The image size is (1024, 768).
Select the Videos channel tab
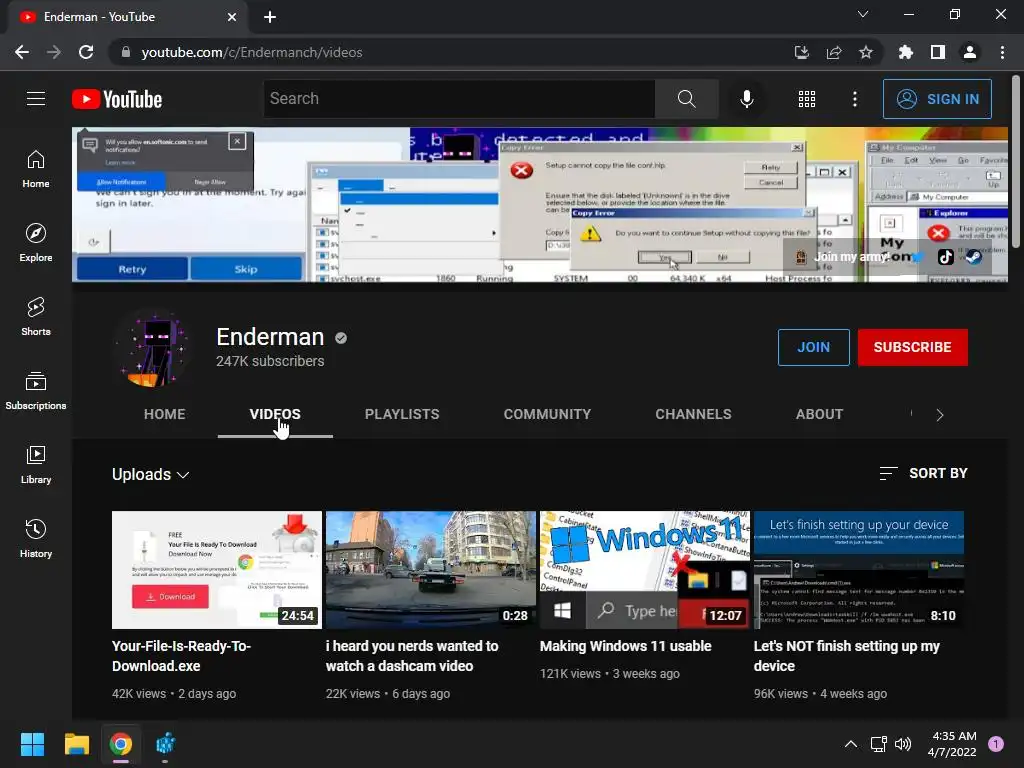pos(275,414)
